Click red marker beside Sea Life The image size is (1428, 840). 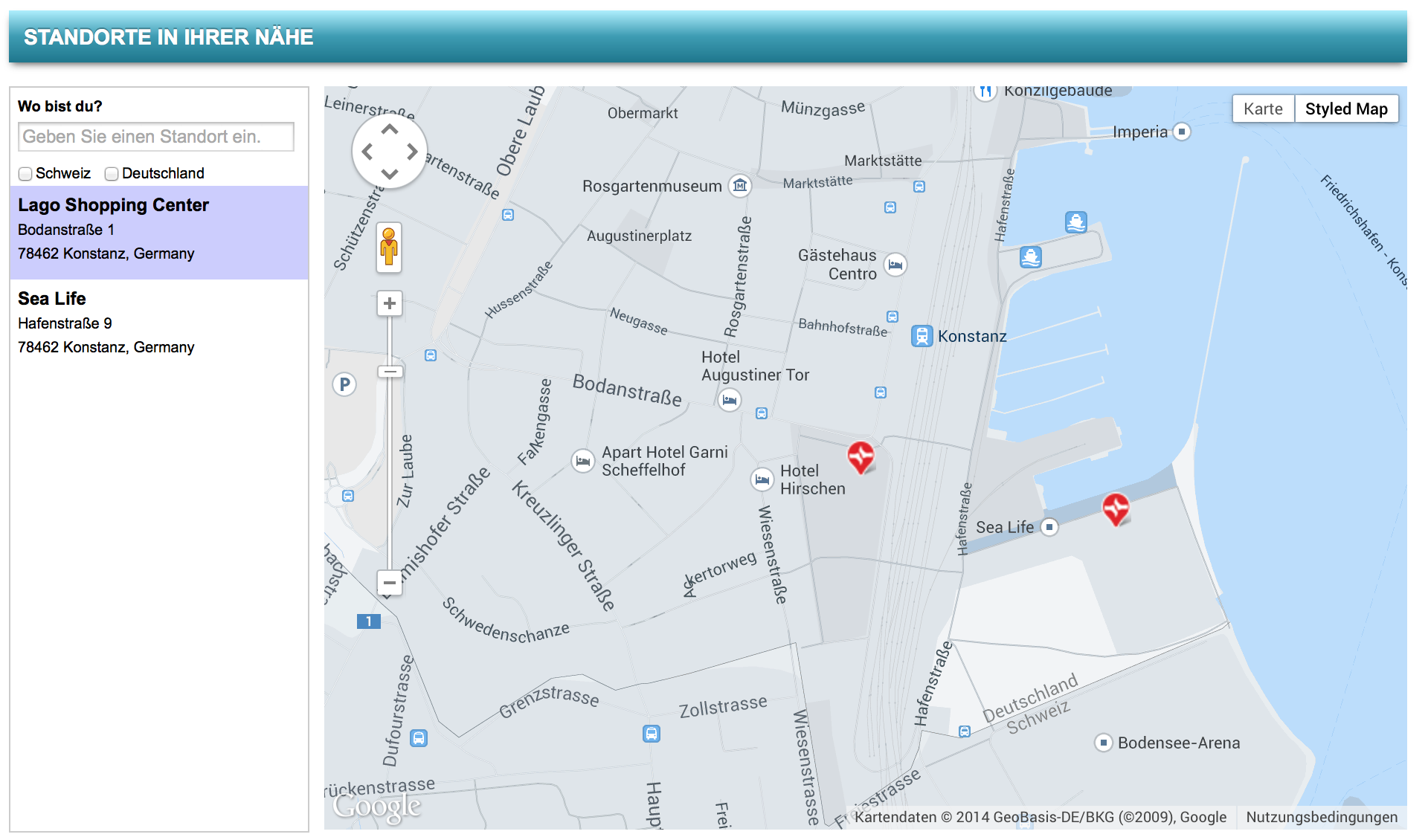(1116, 508)
